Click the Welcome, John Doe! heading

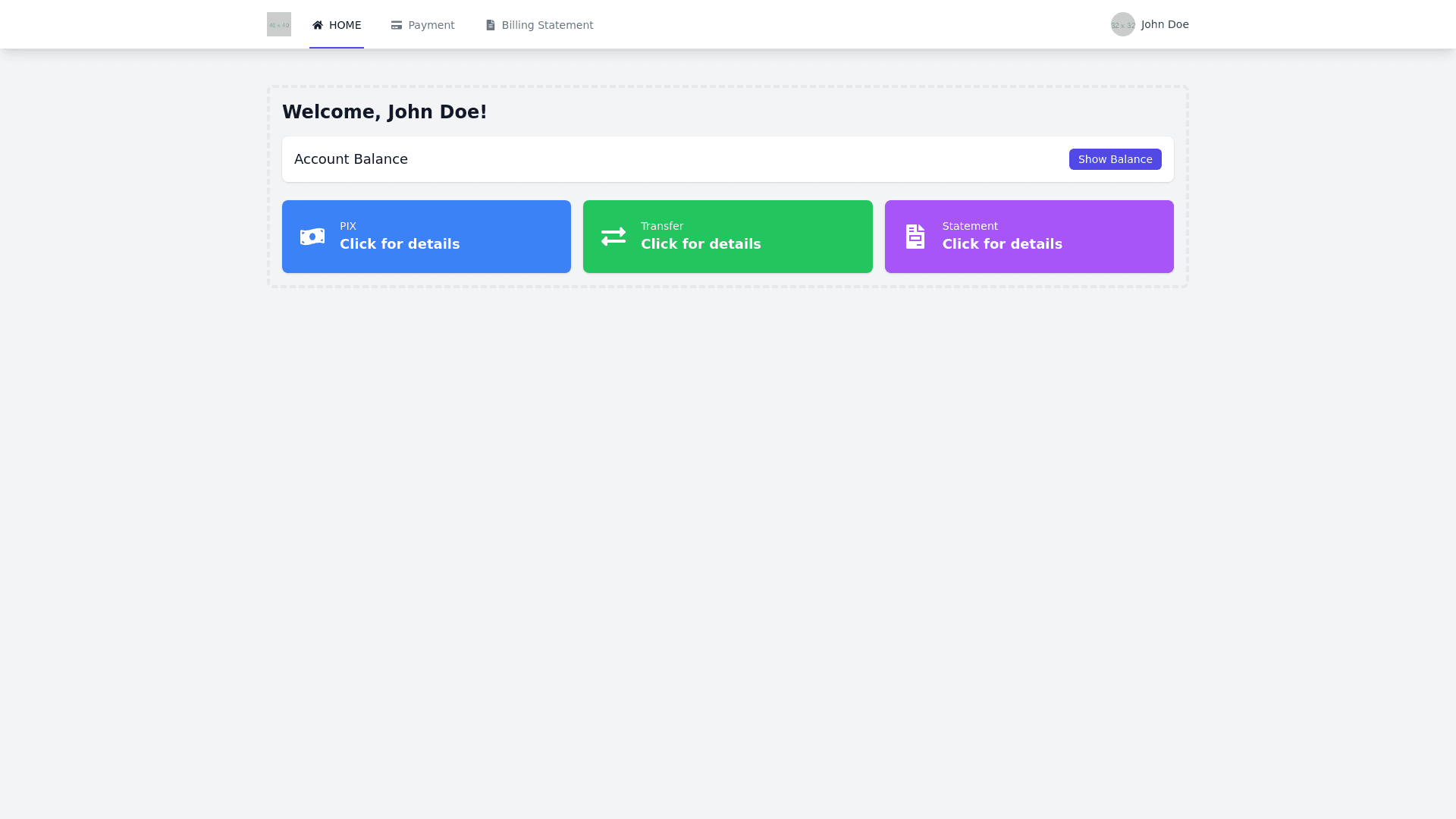point(384,111)
